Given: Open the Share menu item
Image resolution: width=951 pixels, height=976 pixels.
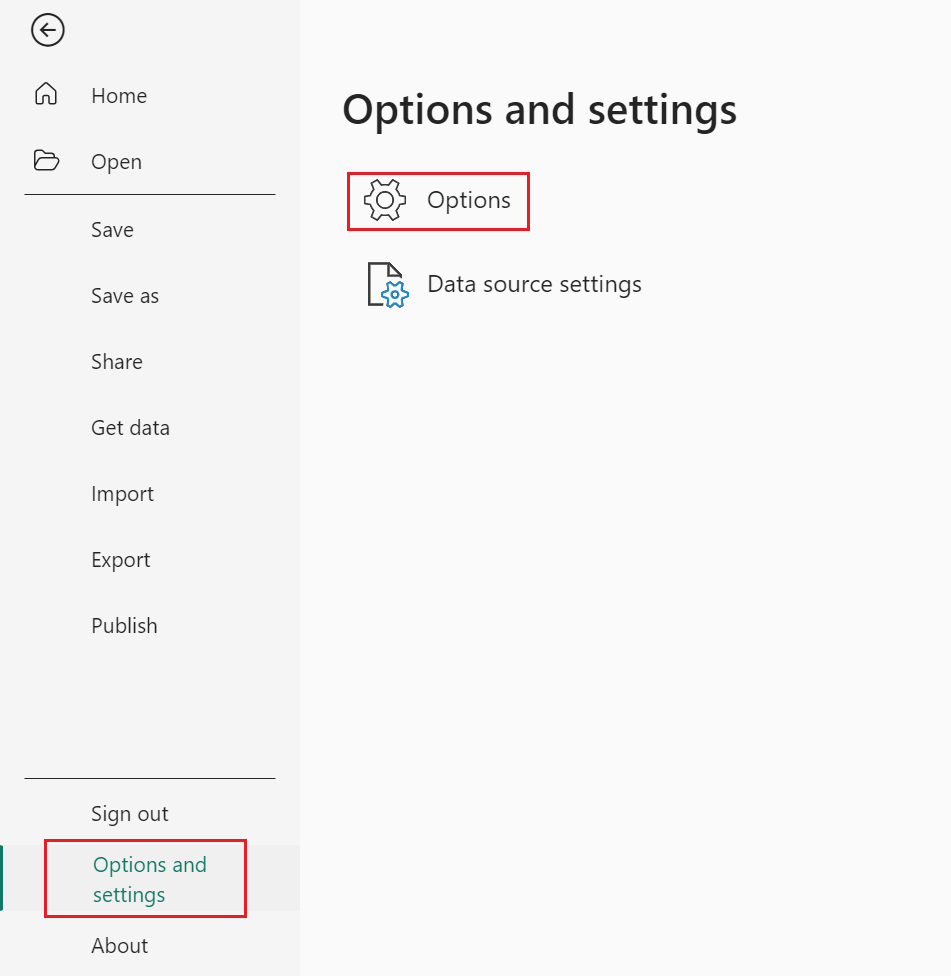Looking at the screenshot, I should 116,361.
